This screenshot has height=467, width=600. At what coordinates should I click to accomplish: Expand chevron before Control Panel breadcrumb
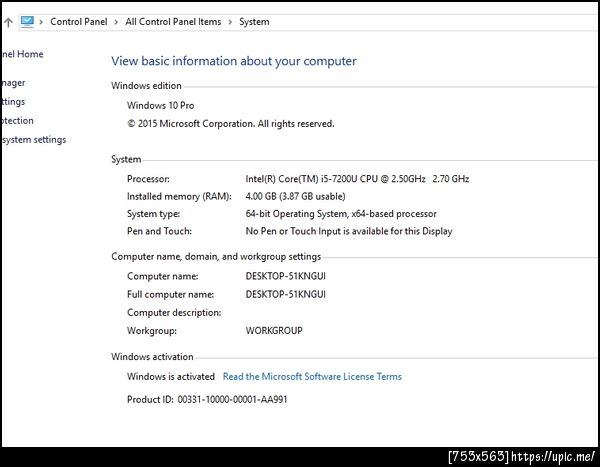(41, 22)
